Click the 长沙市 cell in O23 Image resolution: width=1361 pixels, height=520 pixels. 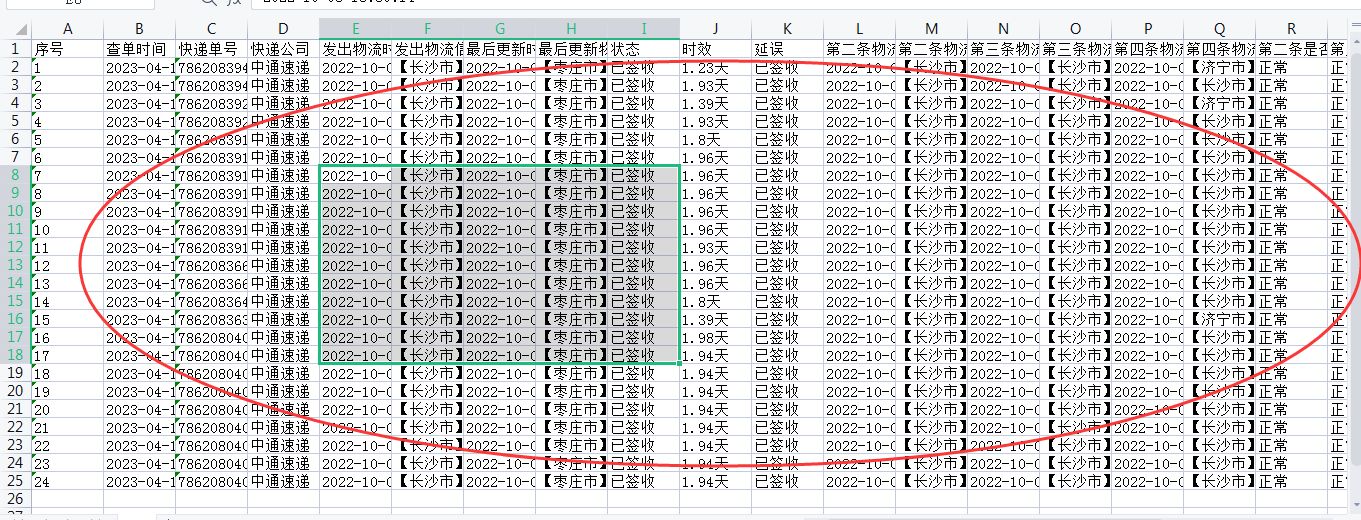1075,445
